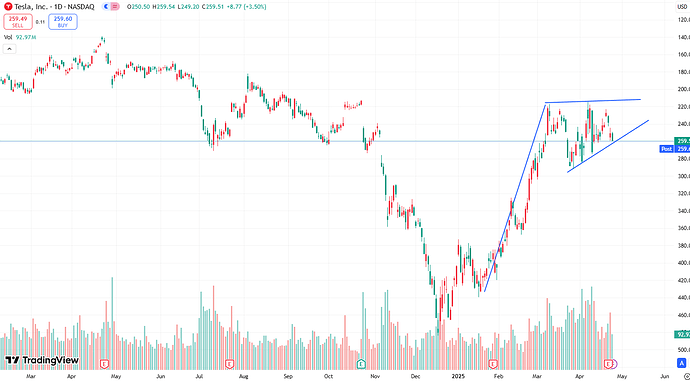Click the blue left-arrow pill icon in header
690x381 pixels.
click(106, 7)
